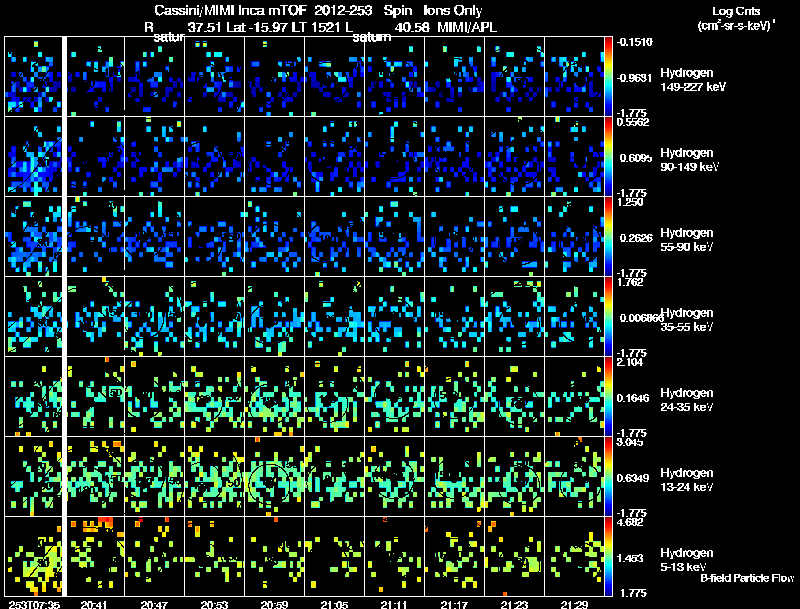Click the Hydrogen 13-24 keV panel at 20:41
800x609 pixels.
pyautogui.click(x=95, y=476)
